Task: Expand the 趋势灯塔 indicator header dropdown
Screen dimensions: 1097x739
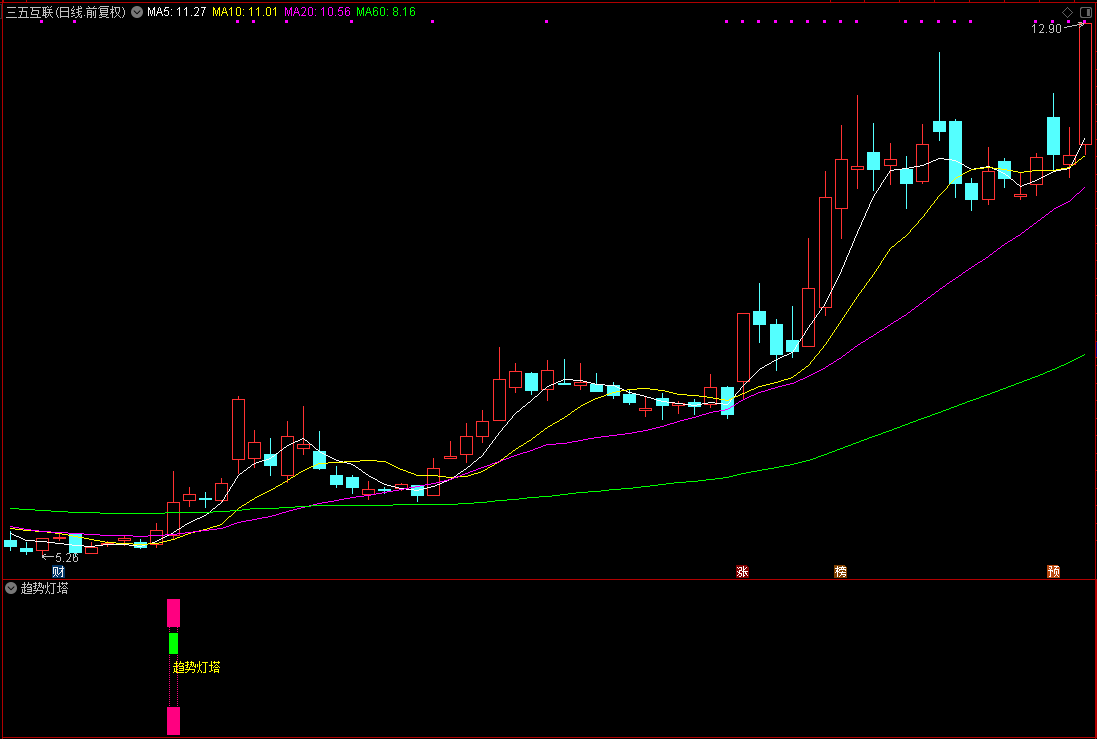Action: [11, 588]
